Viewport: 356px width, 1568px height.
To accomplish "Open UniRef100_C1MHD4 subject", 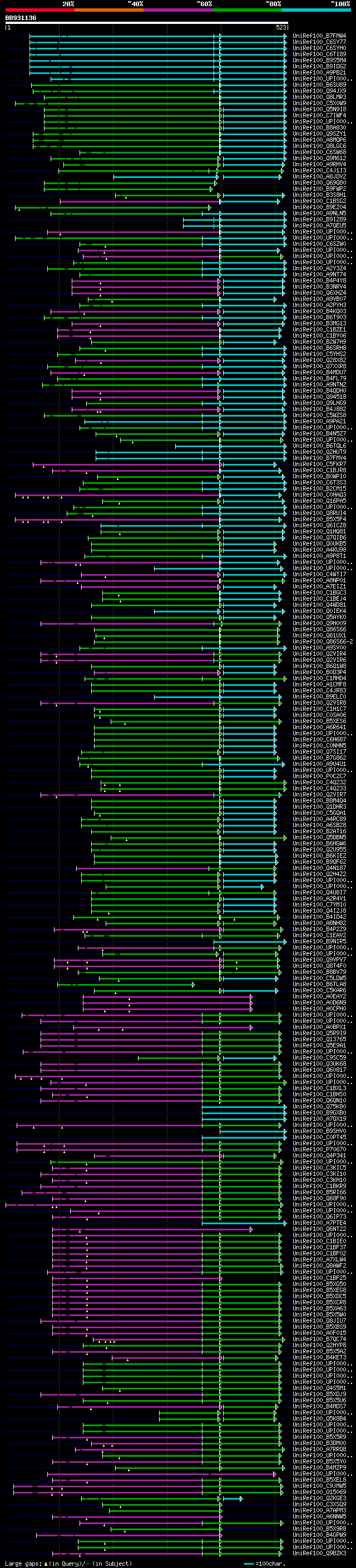I will click(319, 678).
